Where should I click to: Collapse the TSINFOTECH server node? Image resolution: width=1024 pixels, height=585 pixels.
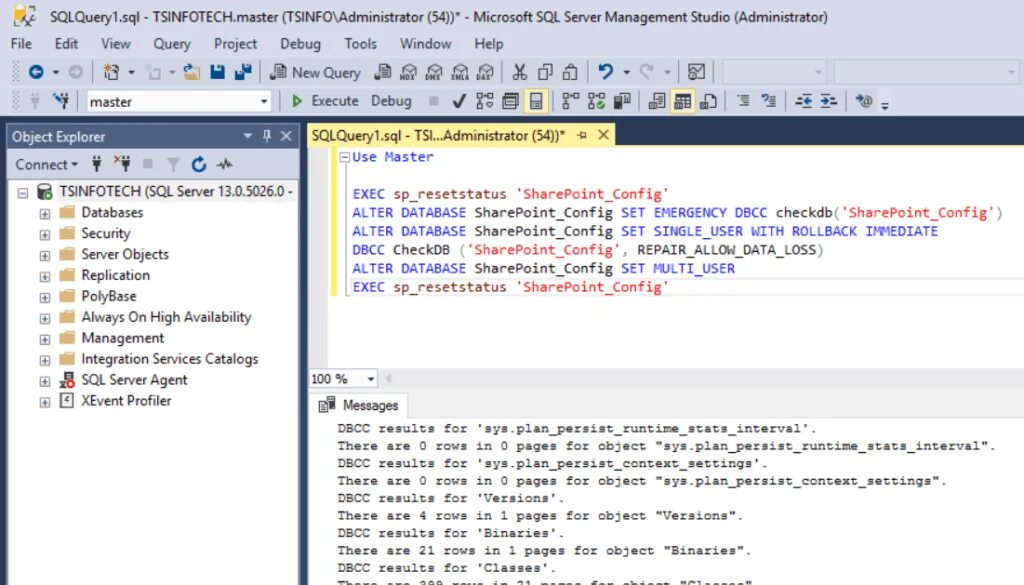pyautogui.click(x=23, y=193)
